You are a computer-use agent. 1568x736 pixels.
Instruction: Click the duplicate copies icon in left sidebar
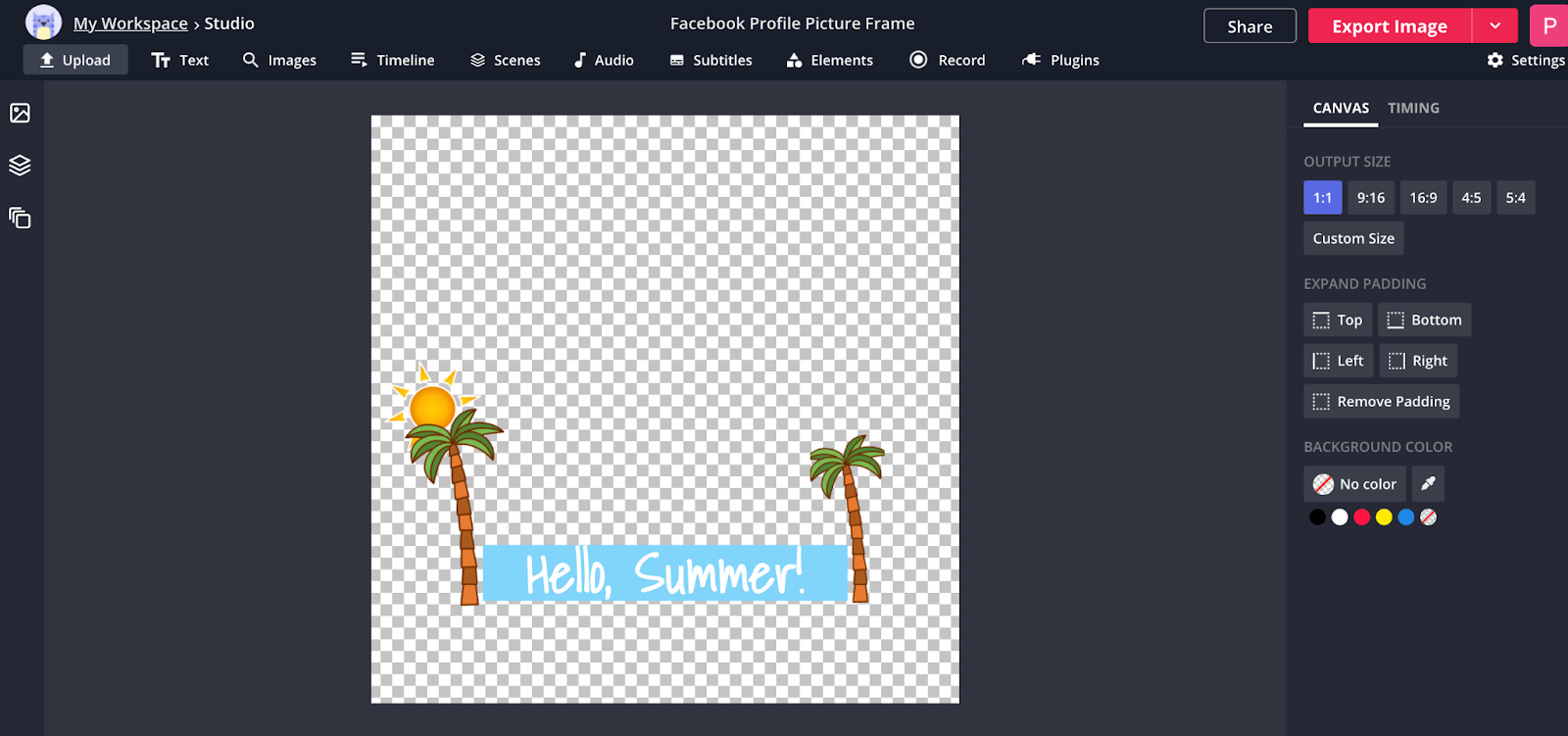(x=20, y=218)
